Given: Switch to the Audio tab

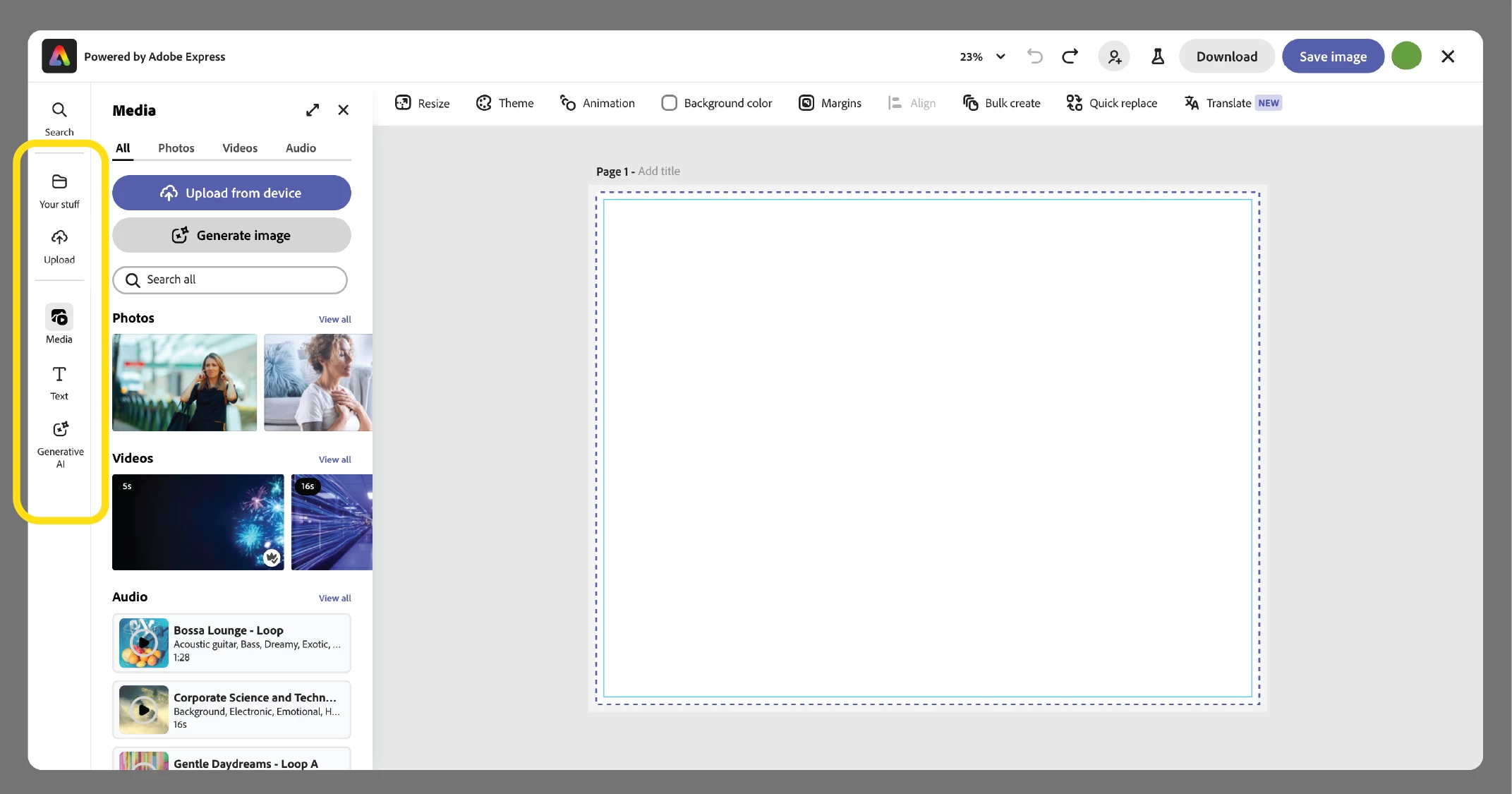Looking at the screenshot, I should (x=301, y=148).
